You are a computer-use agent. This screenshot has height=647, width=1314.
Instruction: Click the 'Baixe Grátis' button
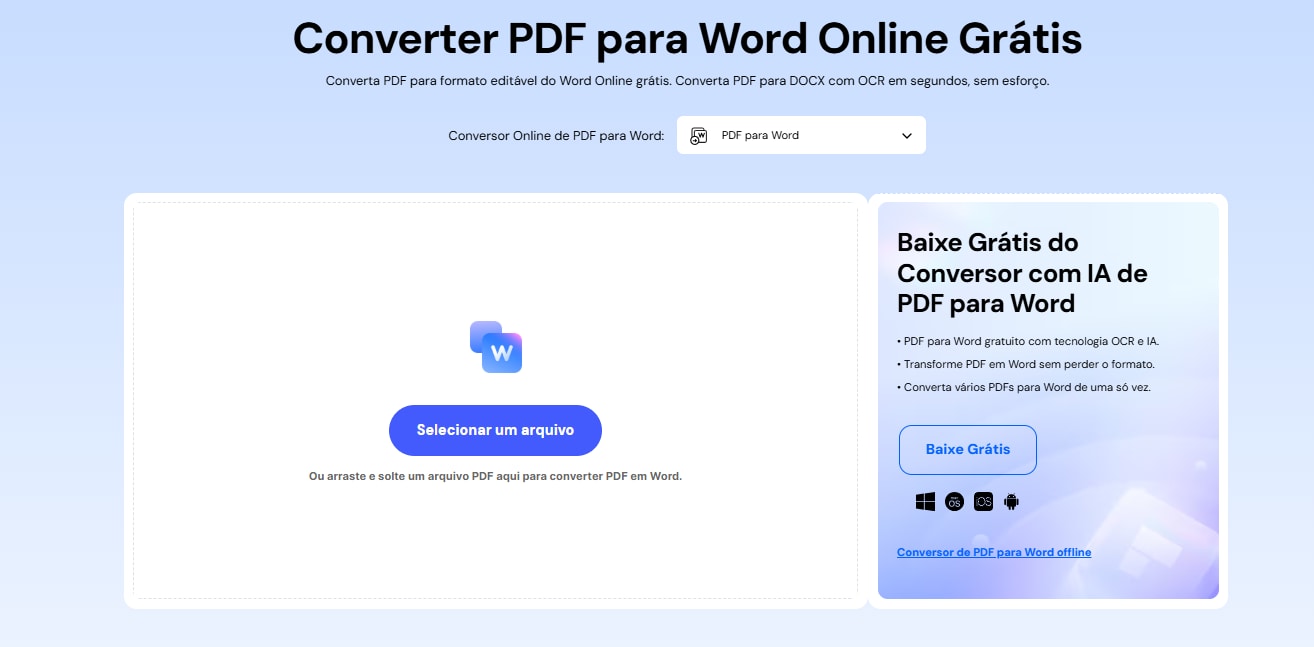tap(968, 450)
